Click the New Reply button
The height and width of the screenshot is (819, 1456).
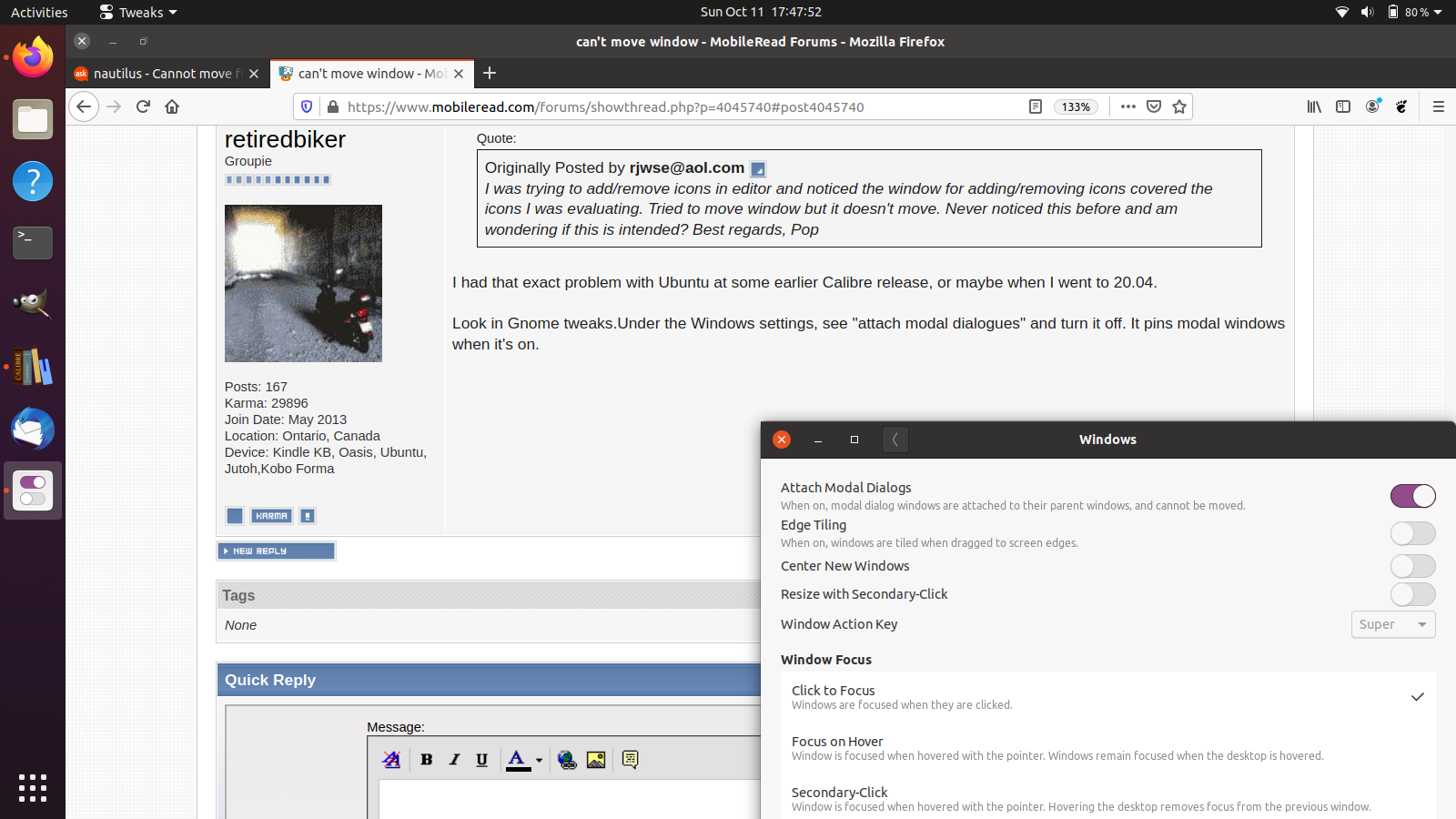tap(277, 551)
